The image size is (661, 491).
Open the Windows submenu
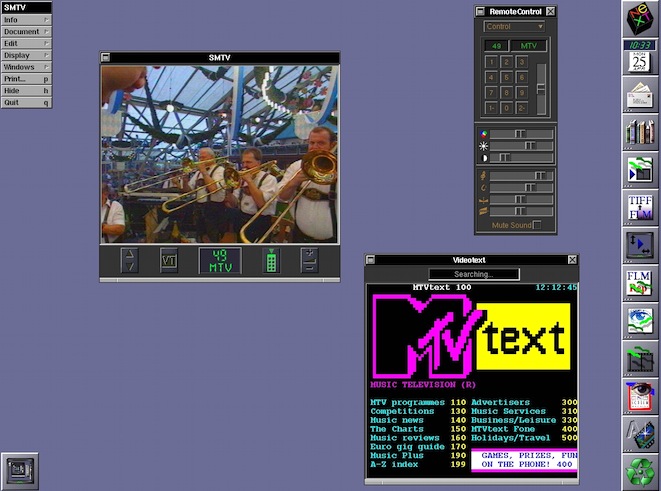(26, 67)
